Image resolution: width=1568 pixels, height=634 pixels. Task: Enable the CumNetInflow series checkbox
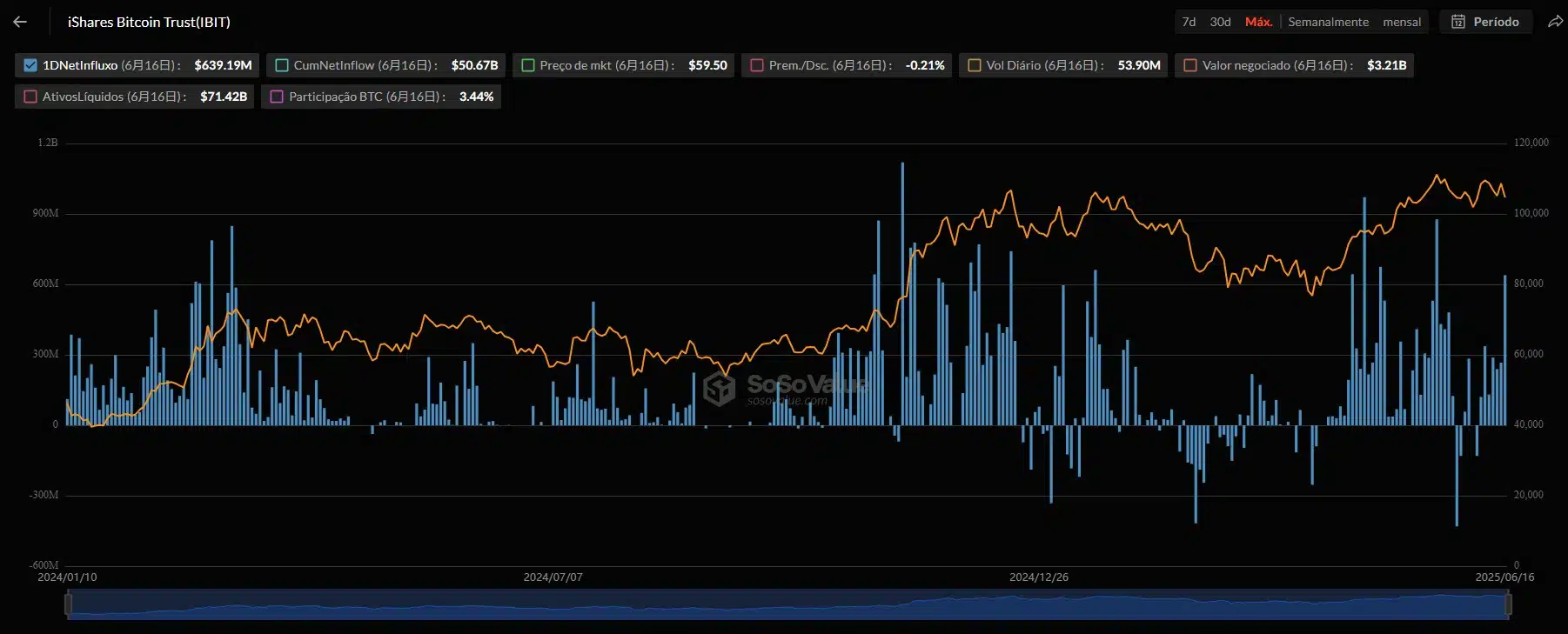point(282,65)
